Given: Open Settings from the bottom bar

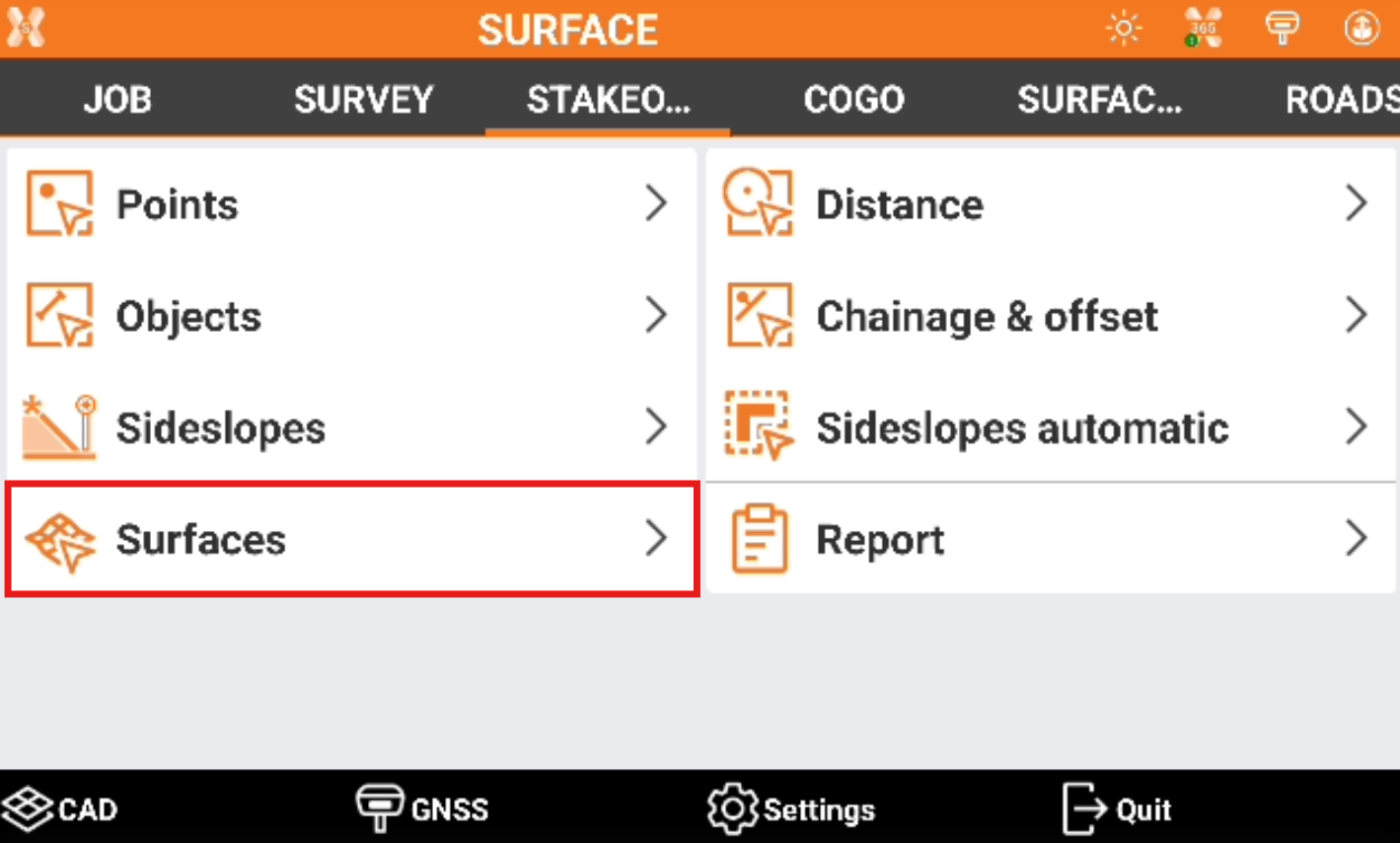Looking at the screenshot, I should click(x=791, y=809).
